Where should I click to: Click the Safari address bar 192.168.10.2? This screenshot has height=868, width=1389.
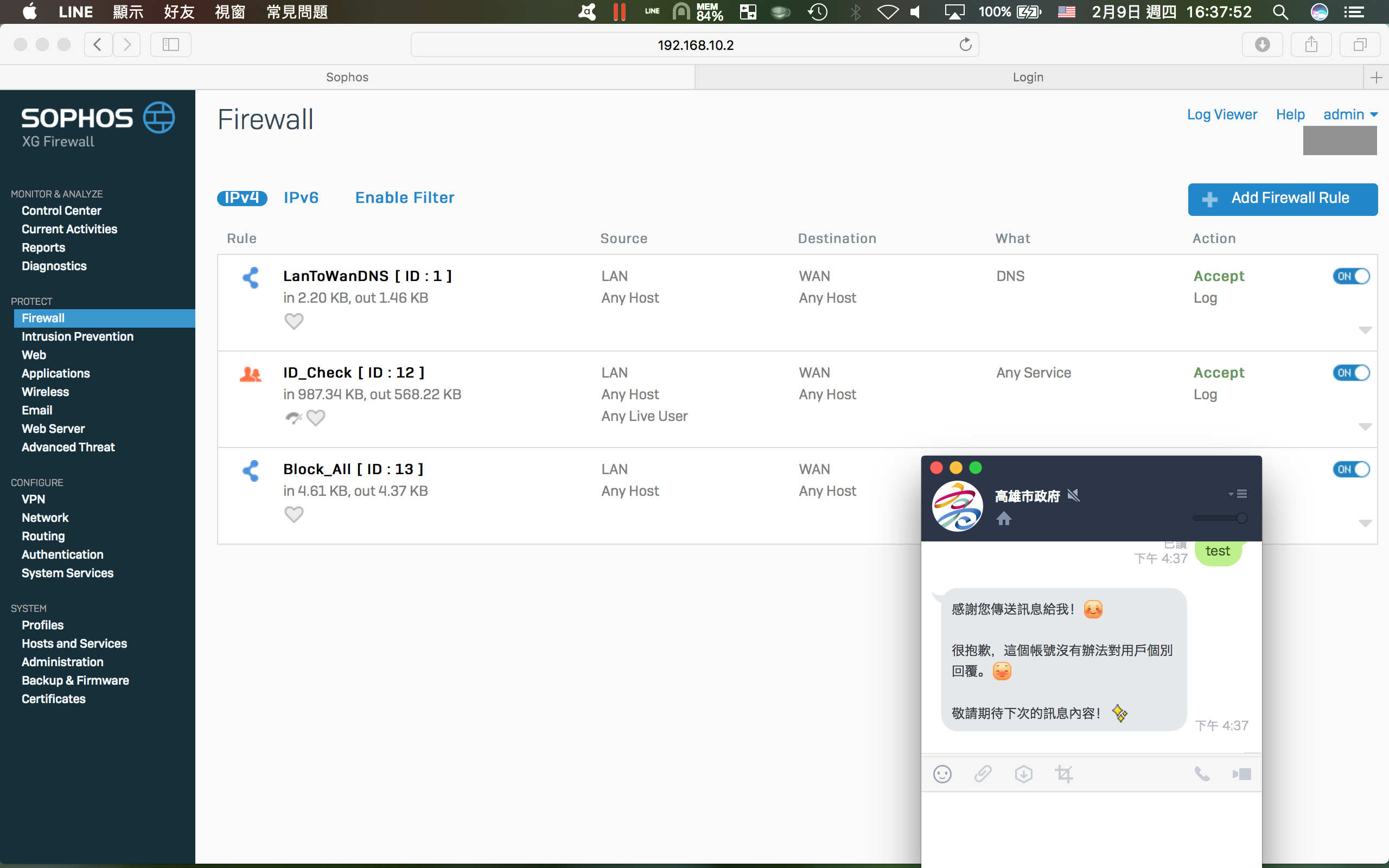click(695, 45)
